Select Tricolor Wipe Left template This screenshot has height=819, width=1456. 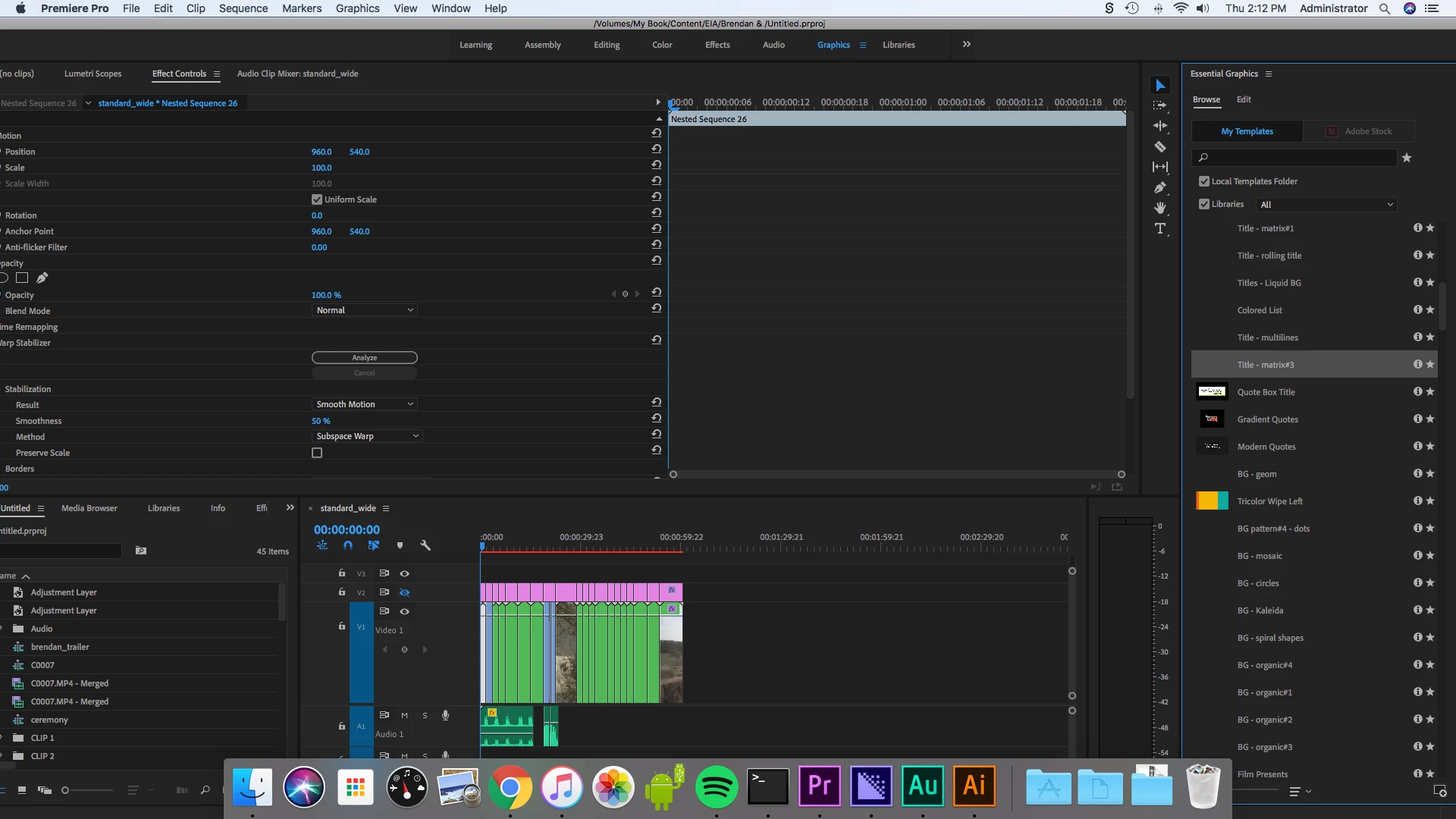coord(1269,501)
